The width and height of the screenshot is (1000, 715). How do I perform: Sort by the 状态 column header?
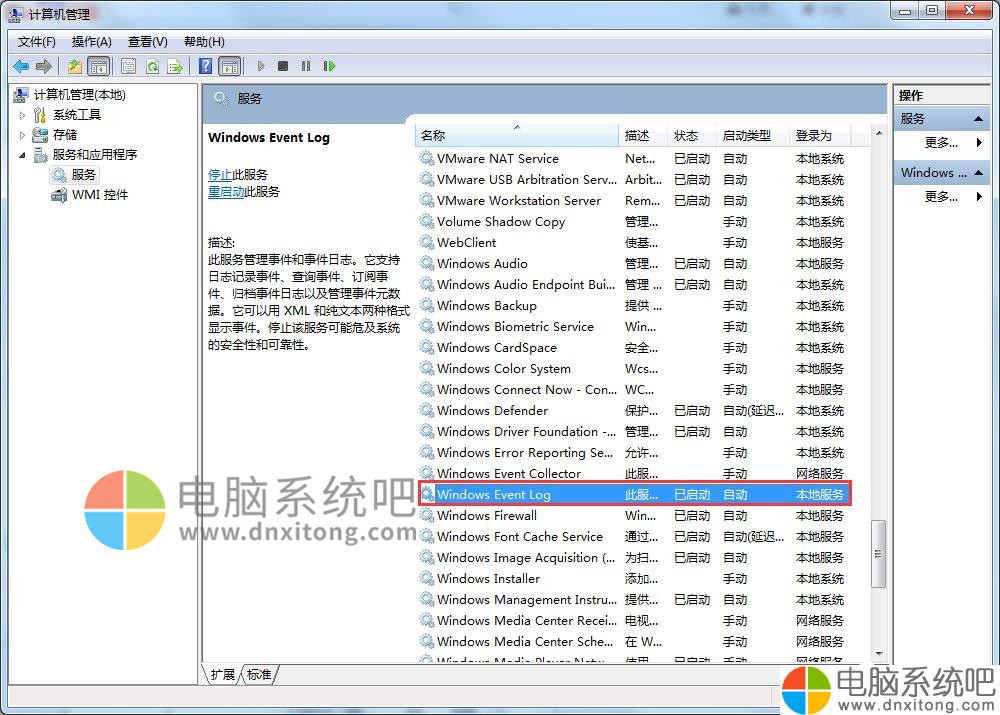(x=692, y=136)
